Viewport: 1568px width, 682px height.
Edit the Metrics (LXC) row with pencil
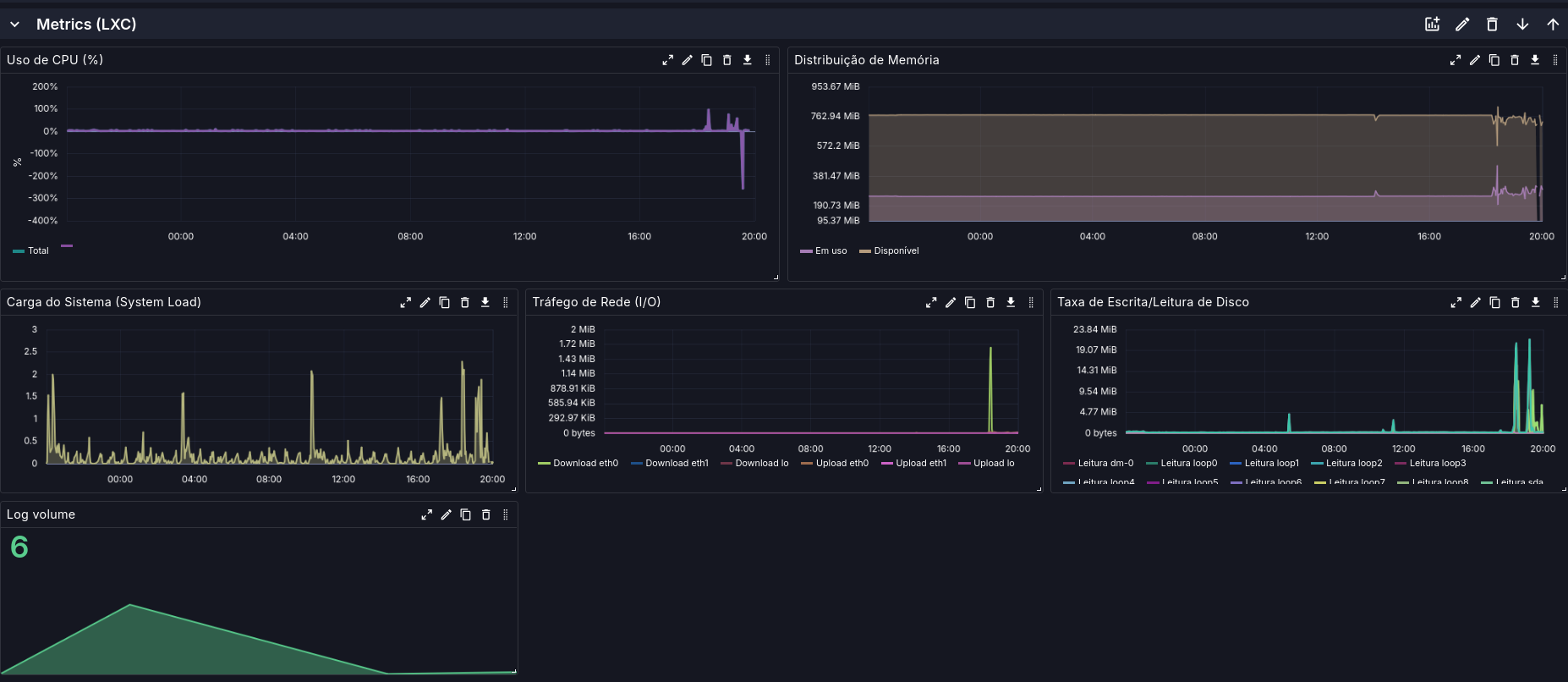(1462, 25)
